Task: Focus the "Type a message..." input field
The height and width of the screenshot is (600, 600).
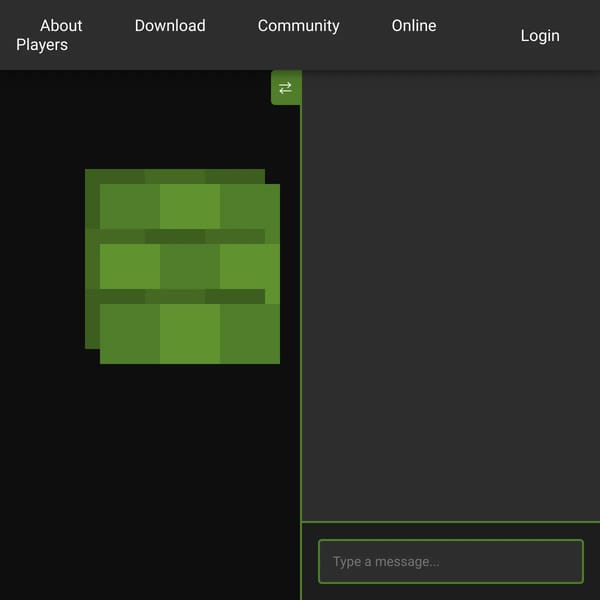Action: point(451,561)
